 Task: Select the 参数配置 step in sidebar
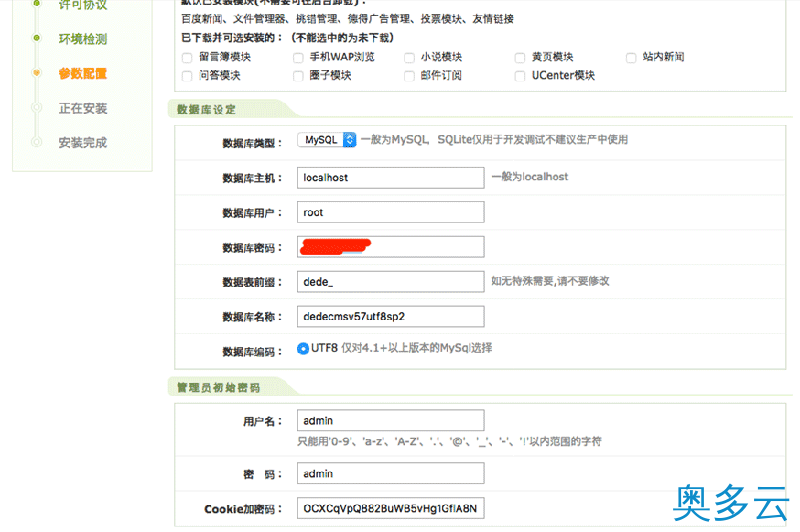coord(83,74)
